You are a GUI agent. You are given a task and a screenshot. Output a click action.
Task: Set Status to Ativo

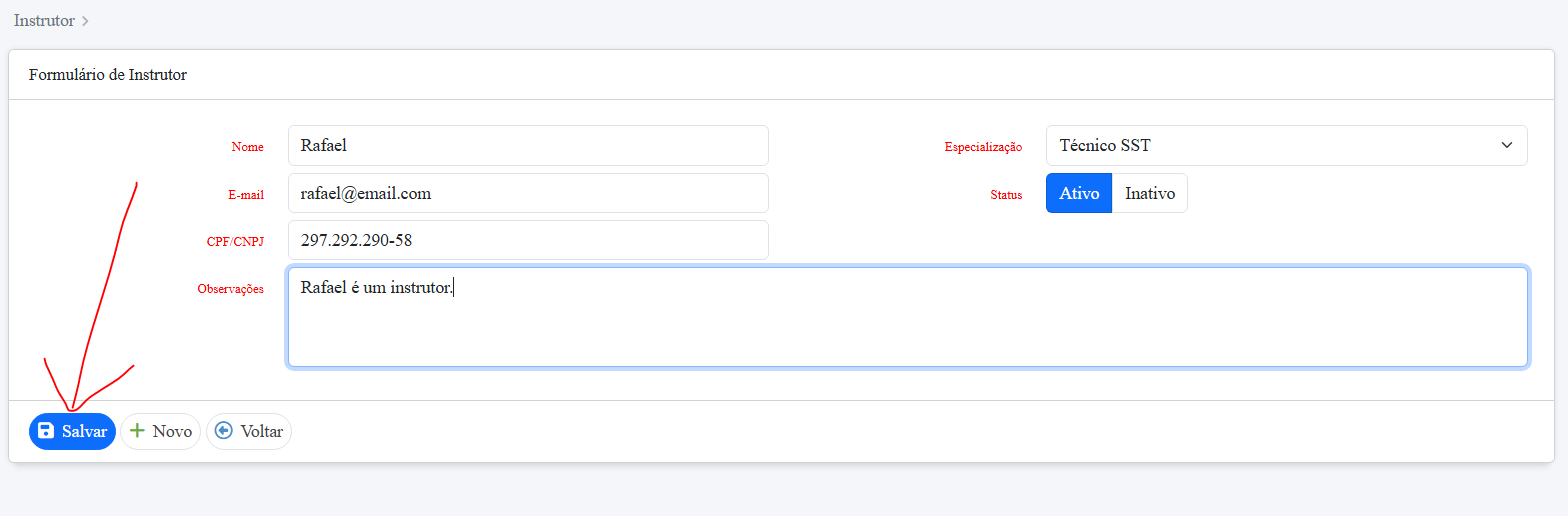pos(1079,193)
